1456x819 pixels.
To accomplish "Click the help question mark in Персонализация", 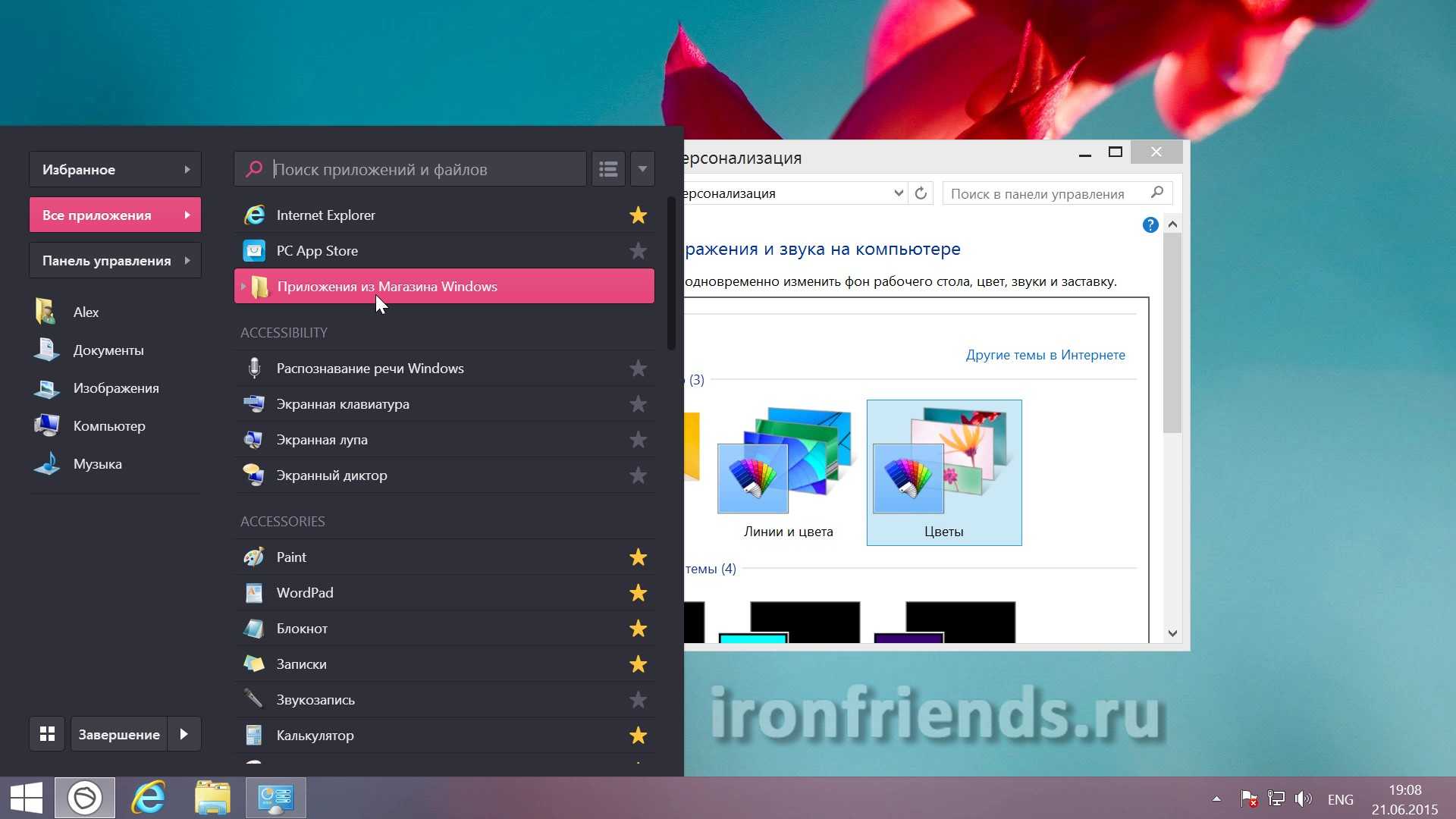I will tap(1150, 225).
